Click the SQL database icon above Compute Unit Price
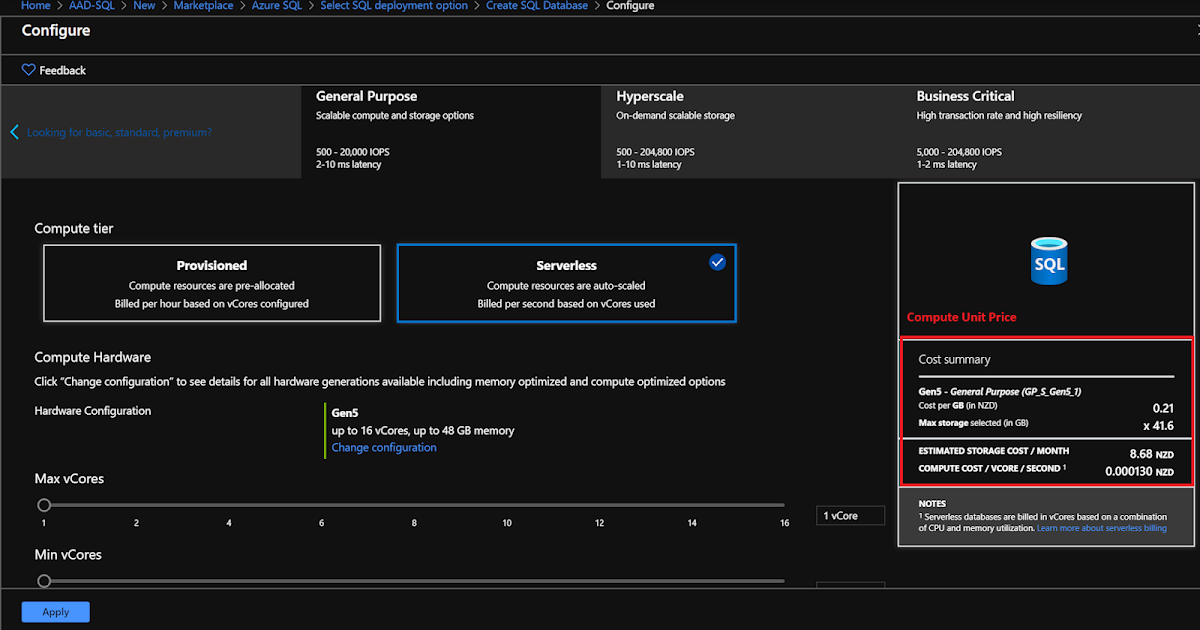Screen dimensions: 1200x630 [x=1049, y=260]
